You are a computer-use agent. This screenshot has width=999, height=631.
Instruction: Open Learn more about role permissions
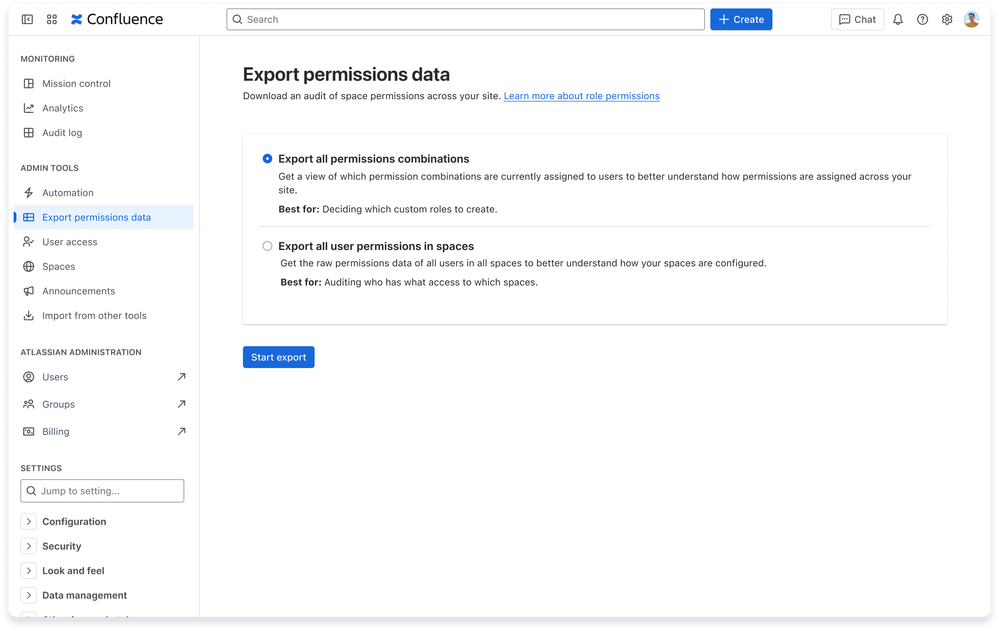pos(581,96)
